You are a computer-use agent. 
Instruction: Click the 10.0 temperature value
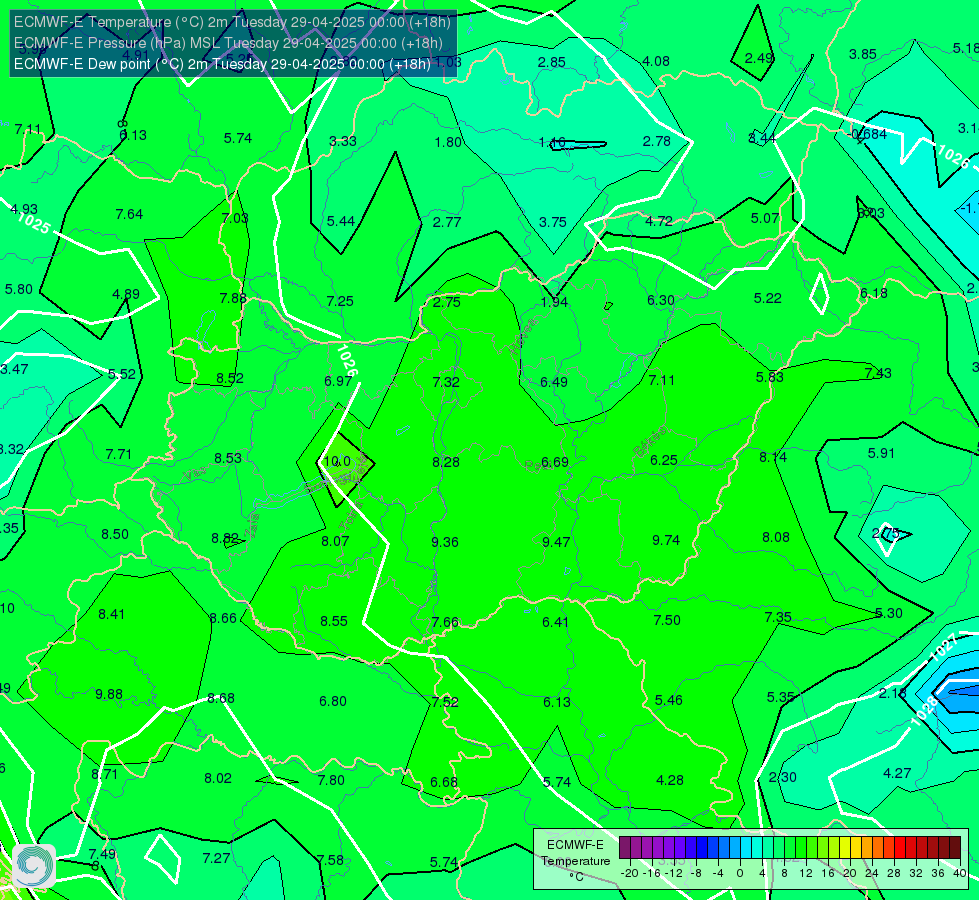point(338,461)
